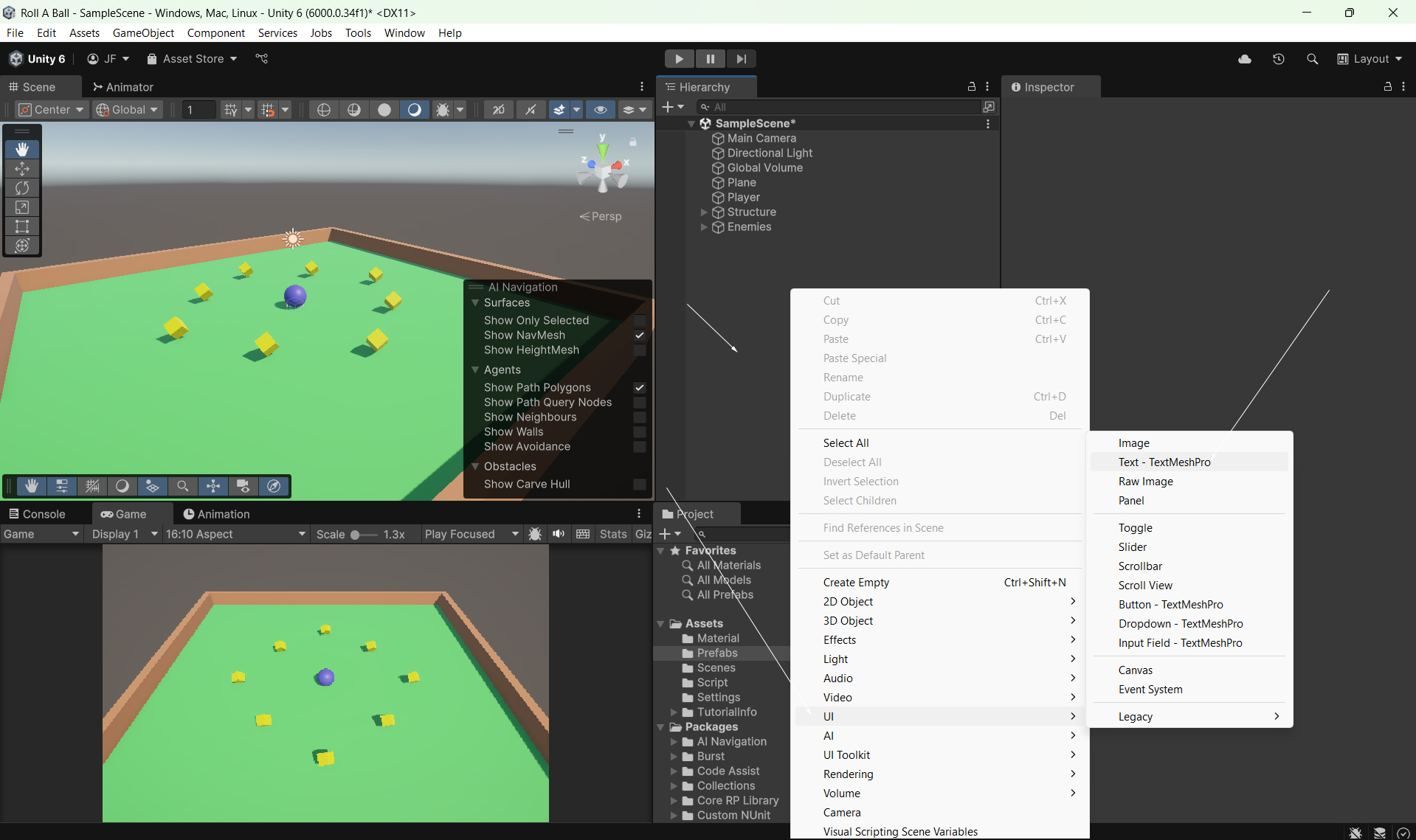
Task: Select the Rect tool in Scene view
Action: click(x=22, y=226)
